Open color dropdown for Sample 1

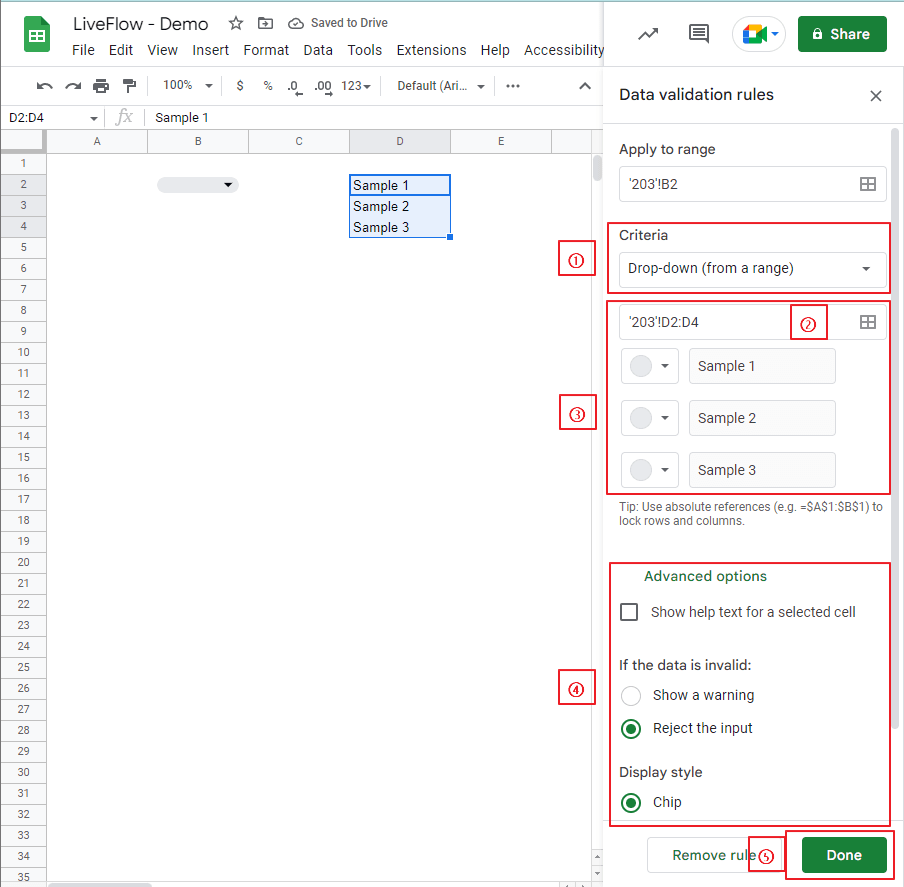tap(650, 366)
